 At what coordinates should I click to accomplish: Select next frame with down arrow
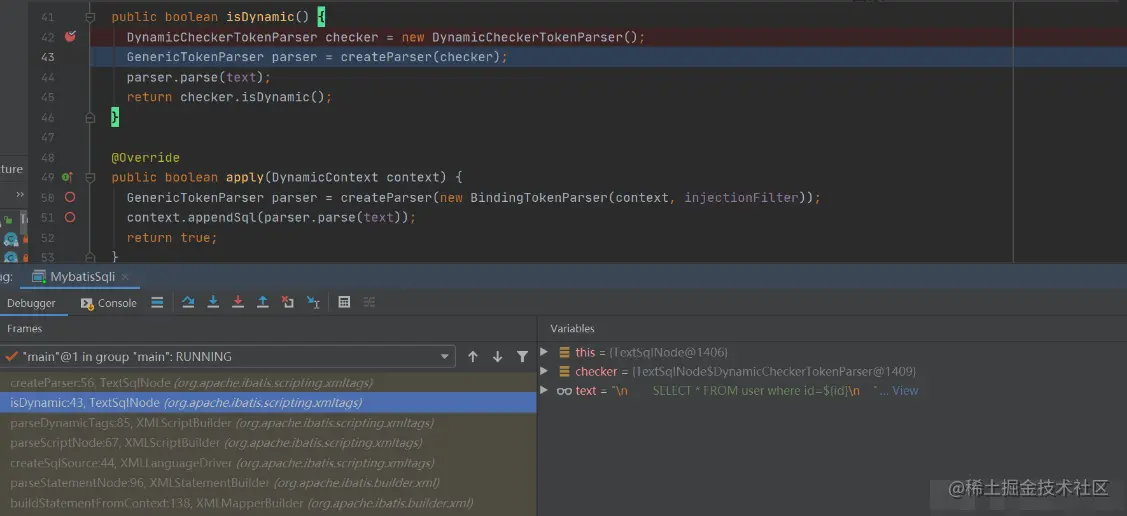(x=497, y=356)
